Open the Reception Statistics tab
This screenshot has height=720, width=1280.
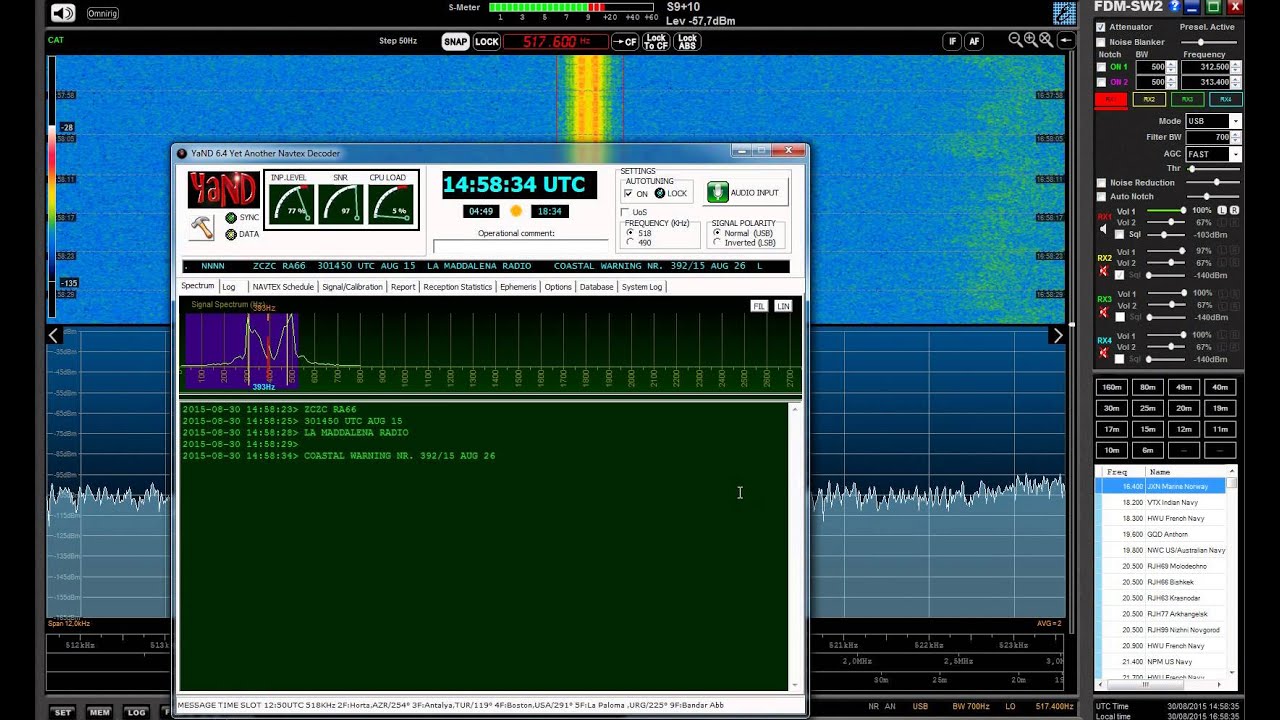[x=457, y=287]
